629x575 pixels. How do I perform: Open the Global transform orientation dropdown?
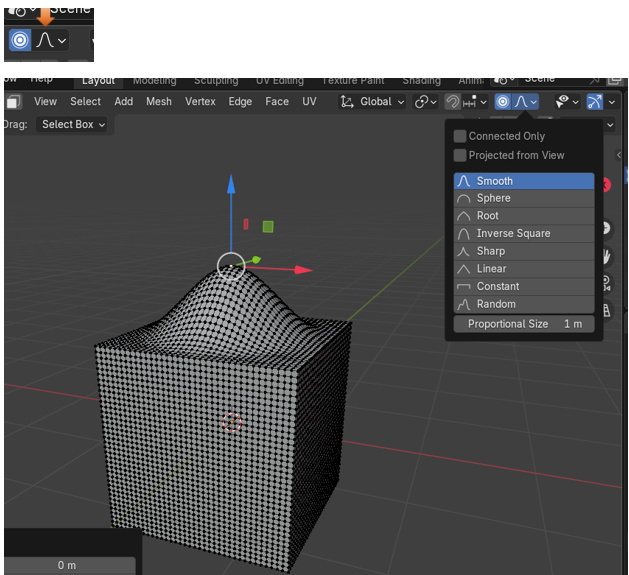[373, 101]
